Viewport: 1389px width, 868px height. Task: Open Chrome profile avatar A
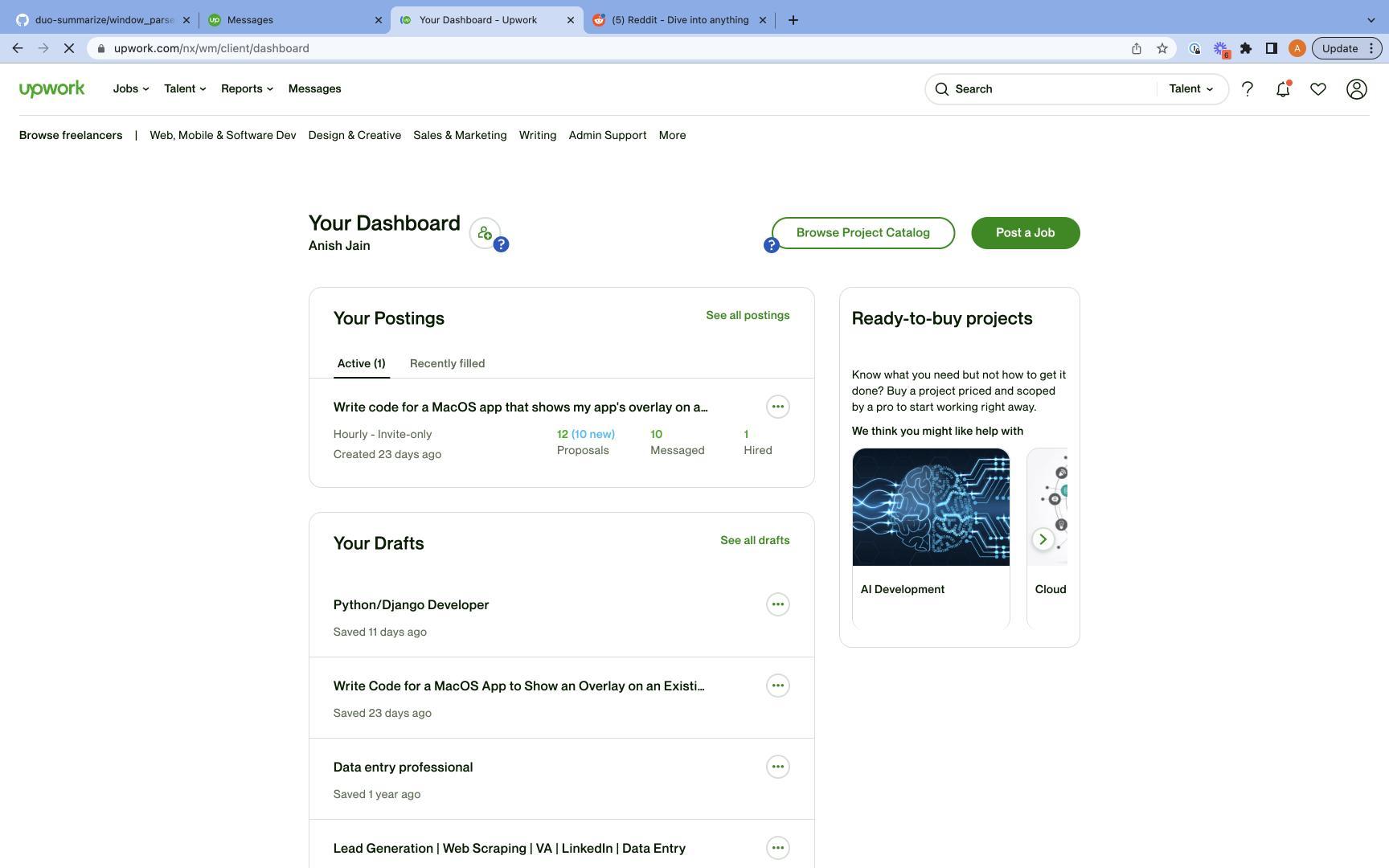pos(1297,48)
